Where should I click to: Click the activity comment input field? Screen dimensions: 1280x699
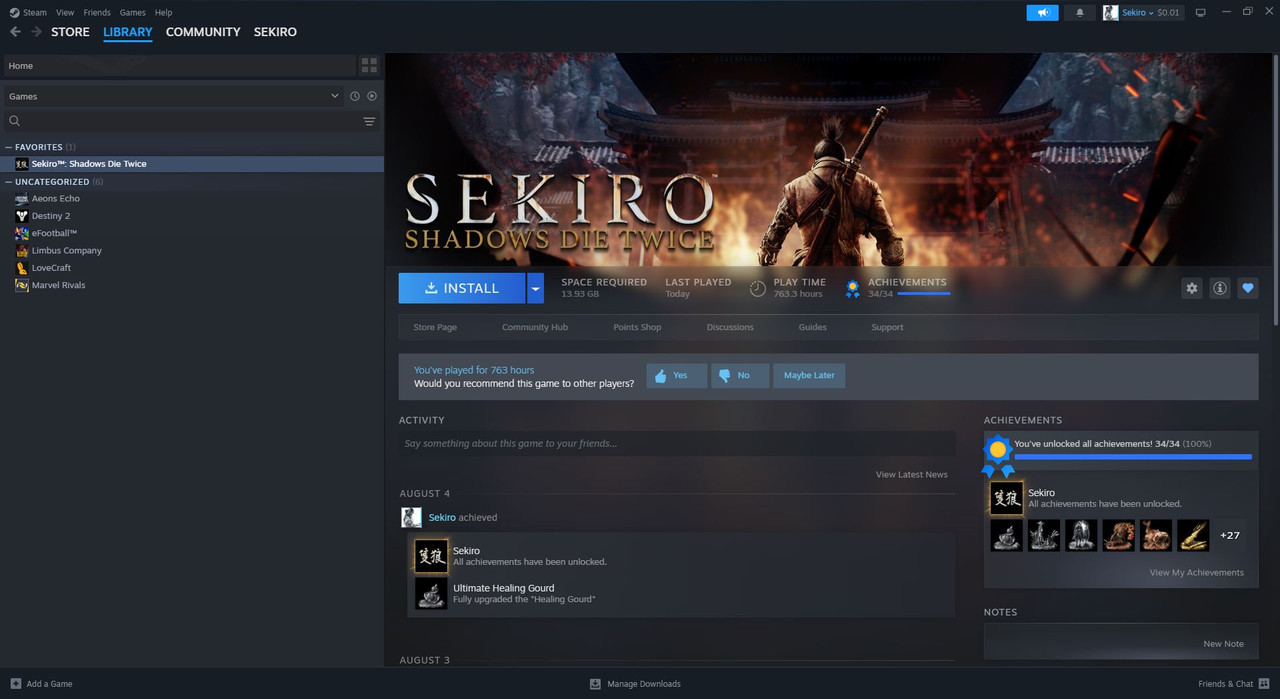tap(677, 443)
